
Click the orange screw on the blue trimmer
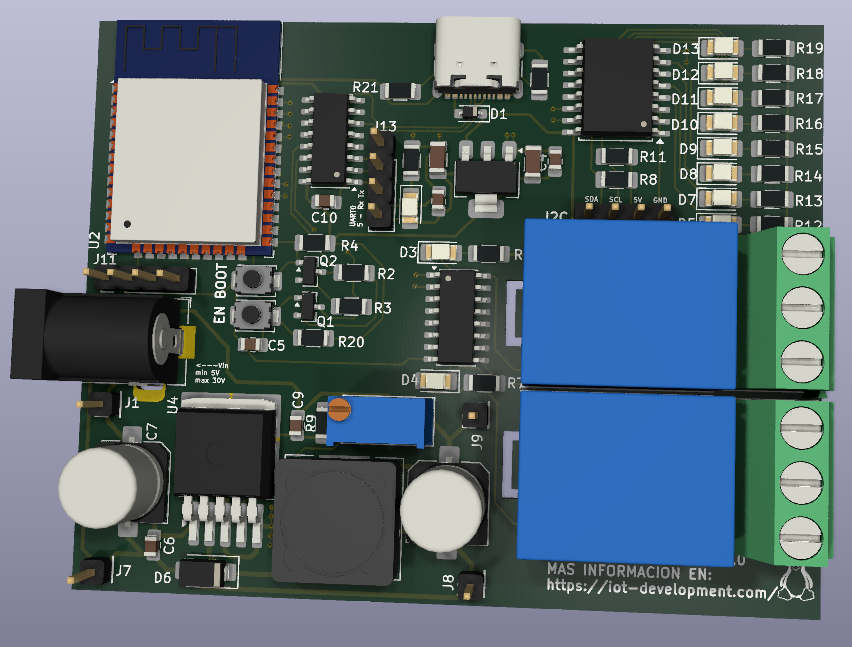tap(339, 408)
